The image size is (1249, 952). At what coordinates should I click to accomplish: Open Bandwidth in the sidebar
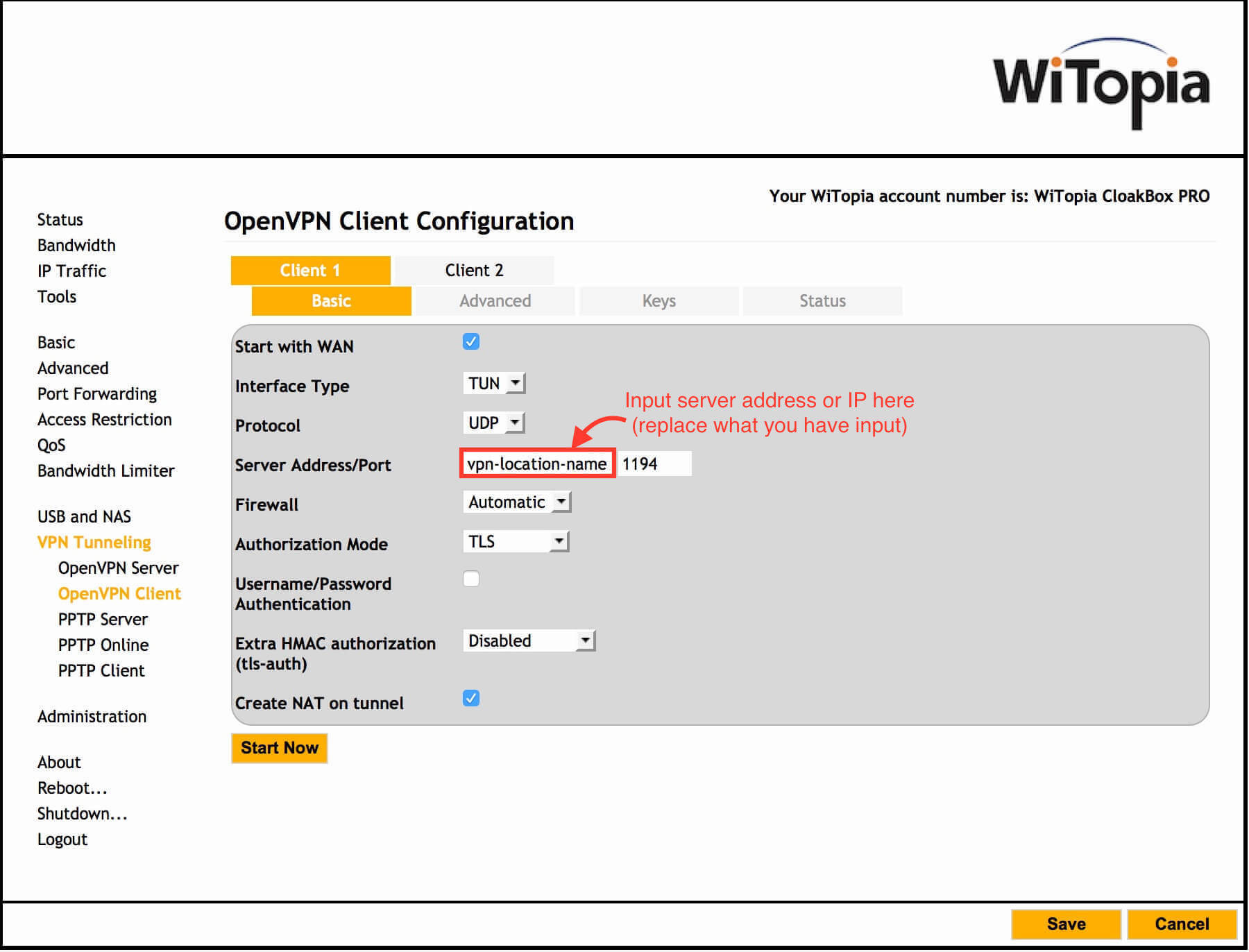coord(77,246)
